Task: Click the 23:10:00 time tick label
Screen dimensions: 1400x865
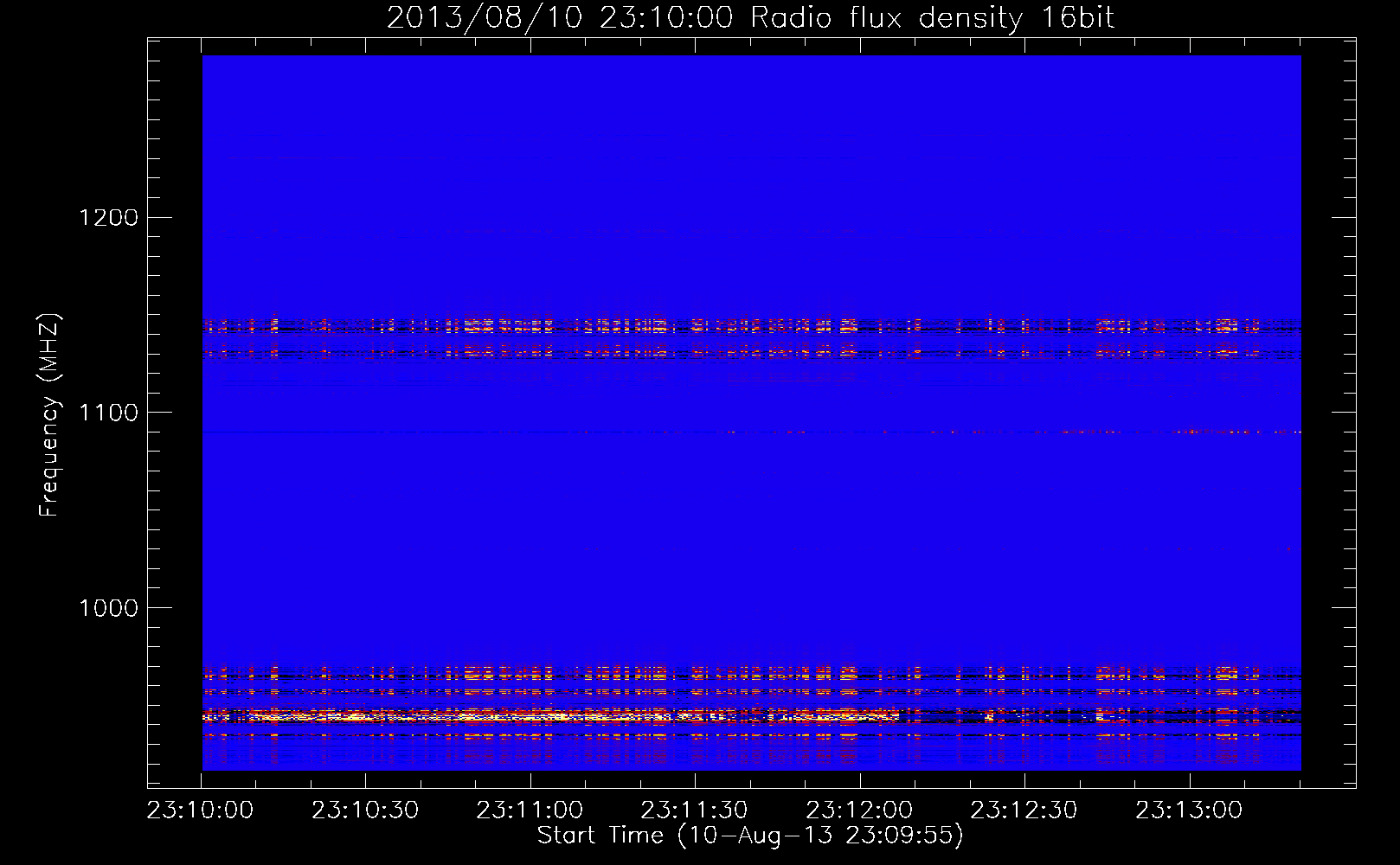Action: tap(200, 811)
